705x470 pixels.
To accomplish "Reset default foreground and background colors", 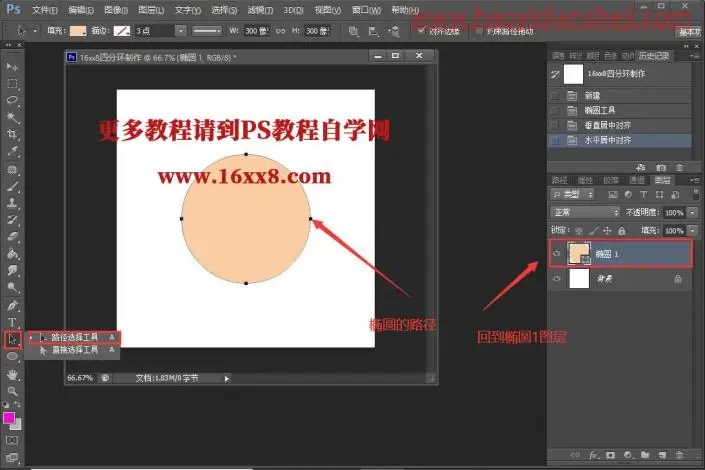I will coord(6,405).
